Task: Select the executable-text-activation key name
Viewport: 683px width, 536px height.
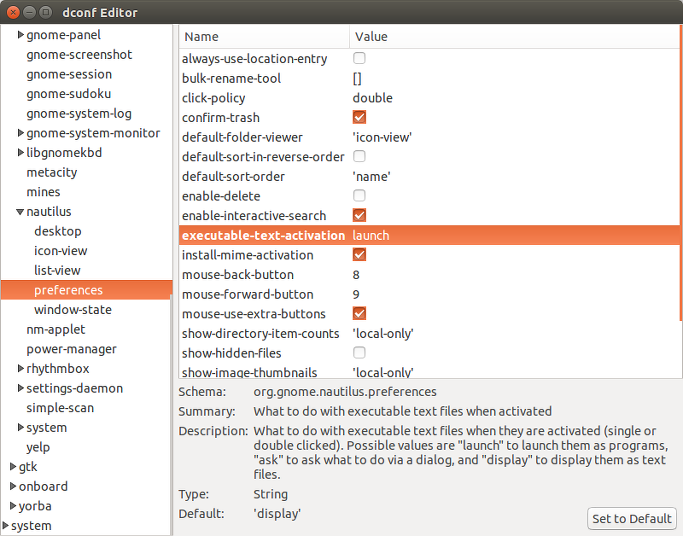Action: [x=264, y=235]
